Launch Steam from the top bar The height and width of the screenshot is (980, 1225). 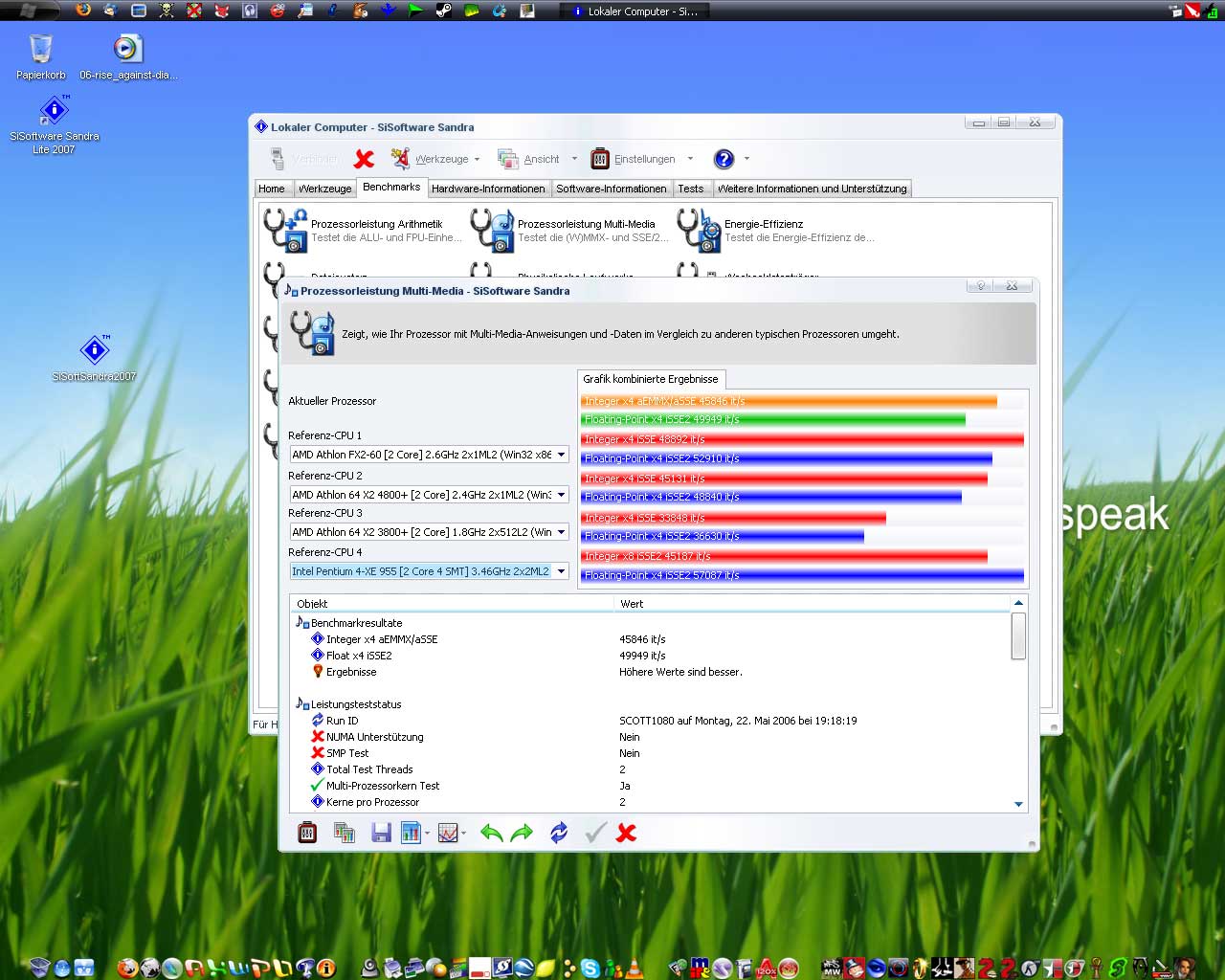pyautogui.click(x=443, y=11)
